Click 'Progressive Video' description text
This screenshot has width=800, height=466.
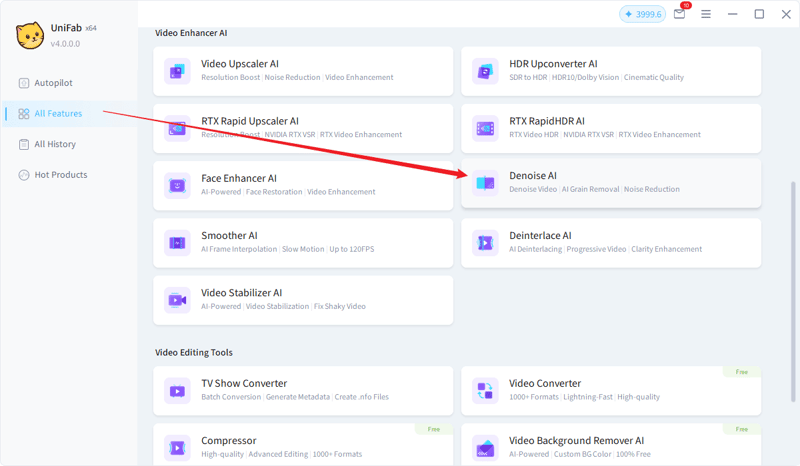(x=596, y=249)
